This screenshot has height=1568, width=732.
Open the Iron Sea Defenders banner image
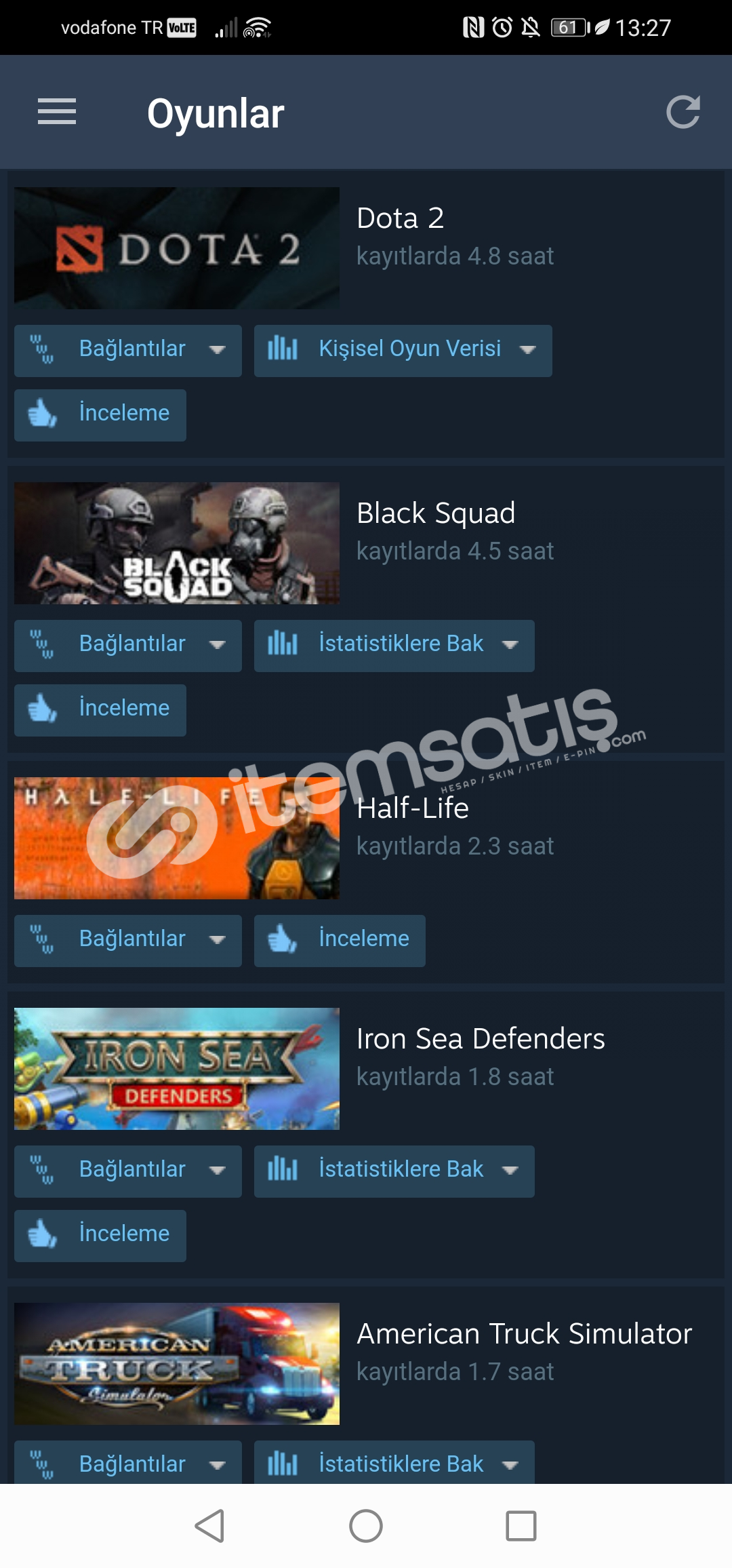click(x=177, y=1069)
